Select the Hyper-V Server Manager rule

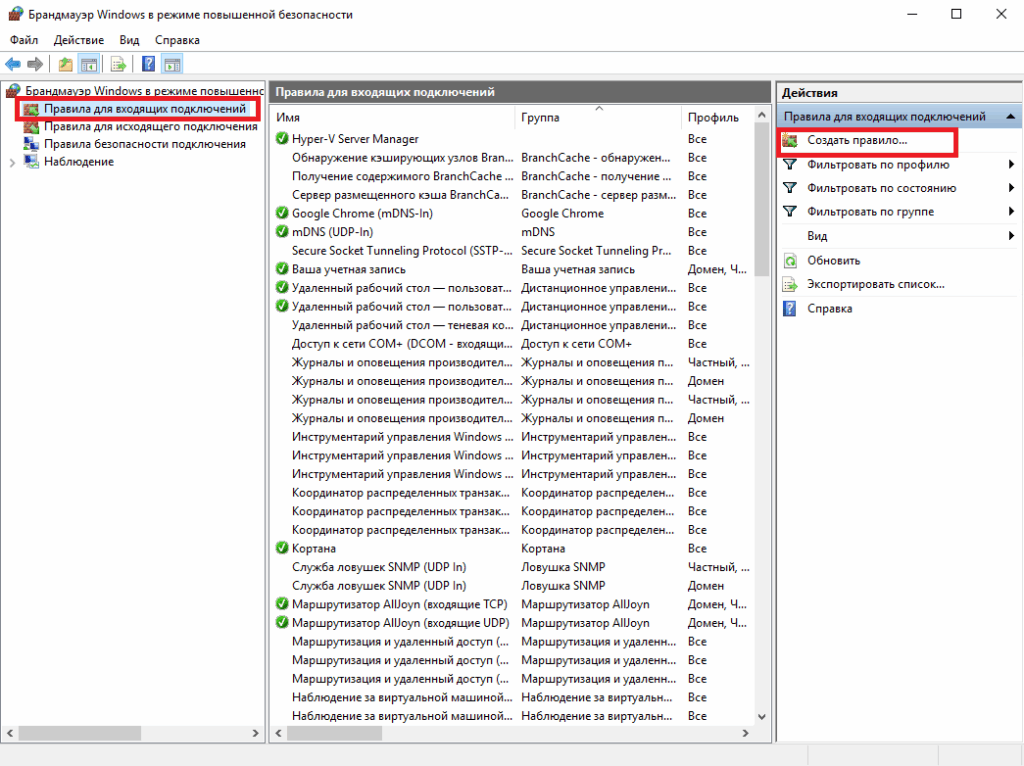click(355, 139)
